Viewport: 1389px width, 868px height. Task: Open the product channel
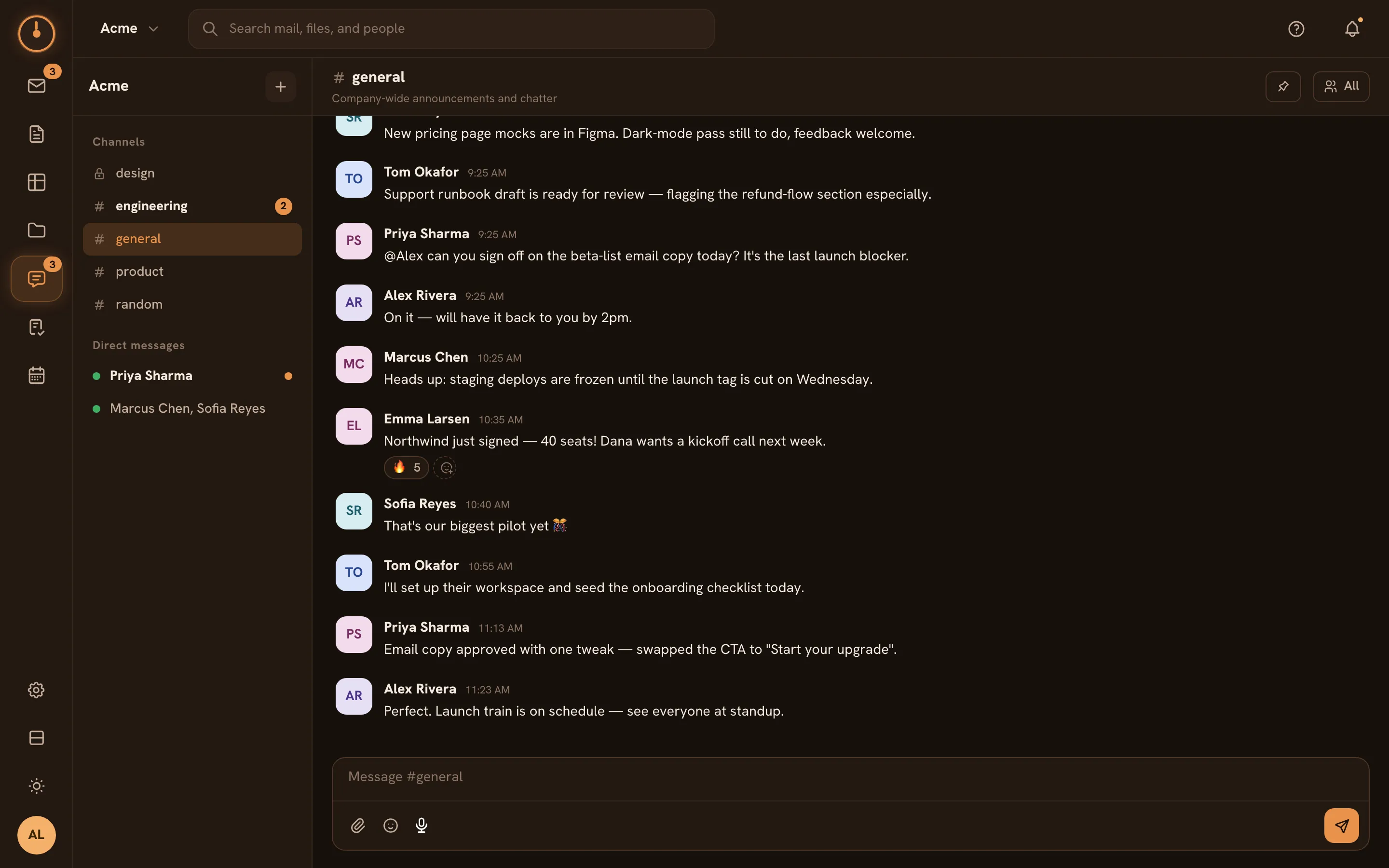[x=191, y=271]
